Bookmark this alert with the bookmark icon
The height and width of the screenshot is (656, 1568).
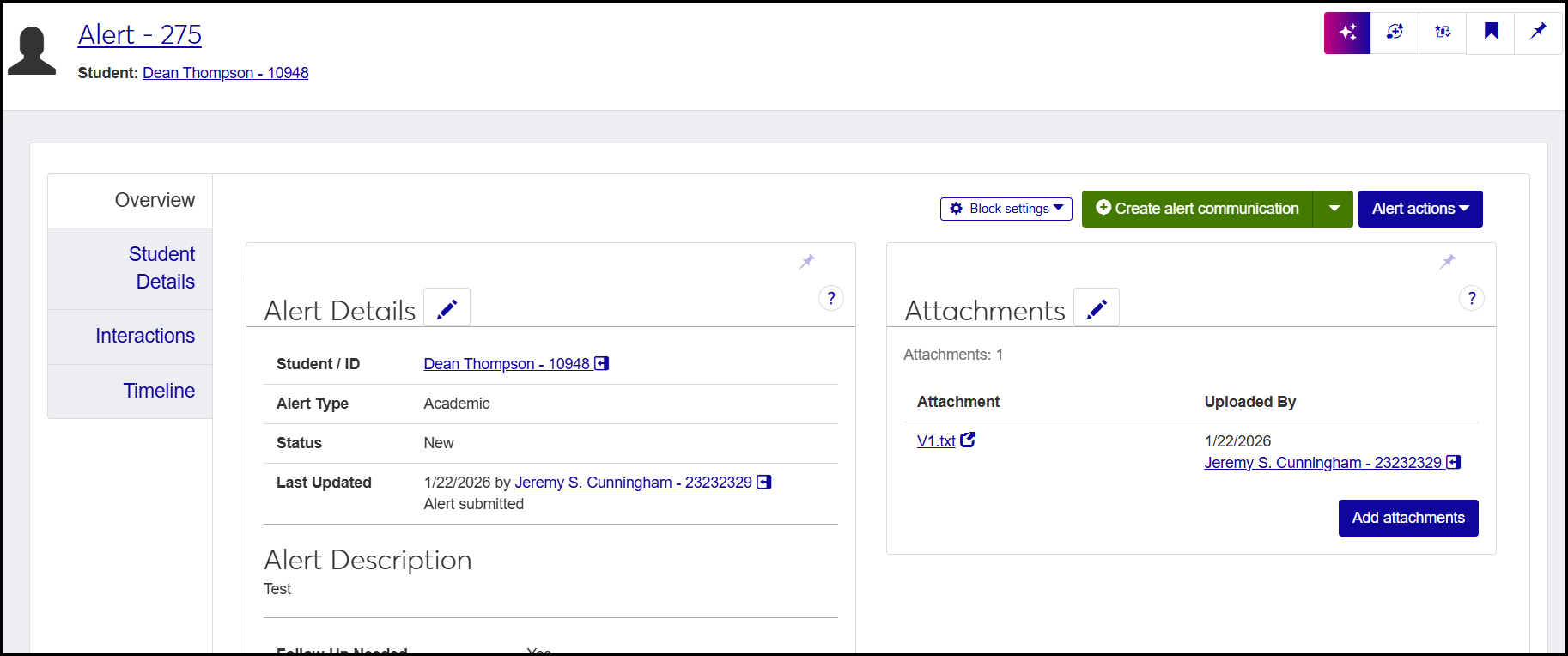1491,33
